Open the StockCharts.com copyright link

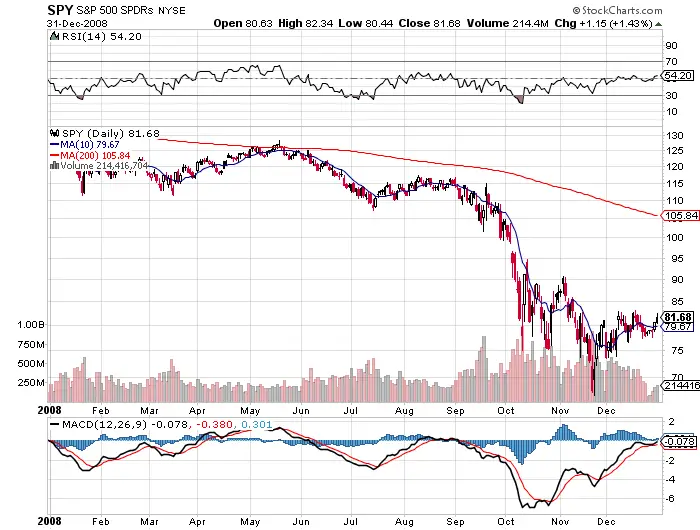click(617, 10)
